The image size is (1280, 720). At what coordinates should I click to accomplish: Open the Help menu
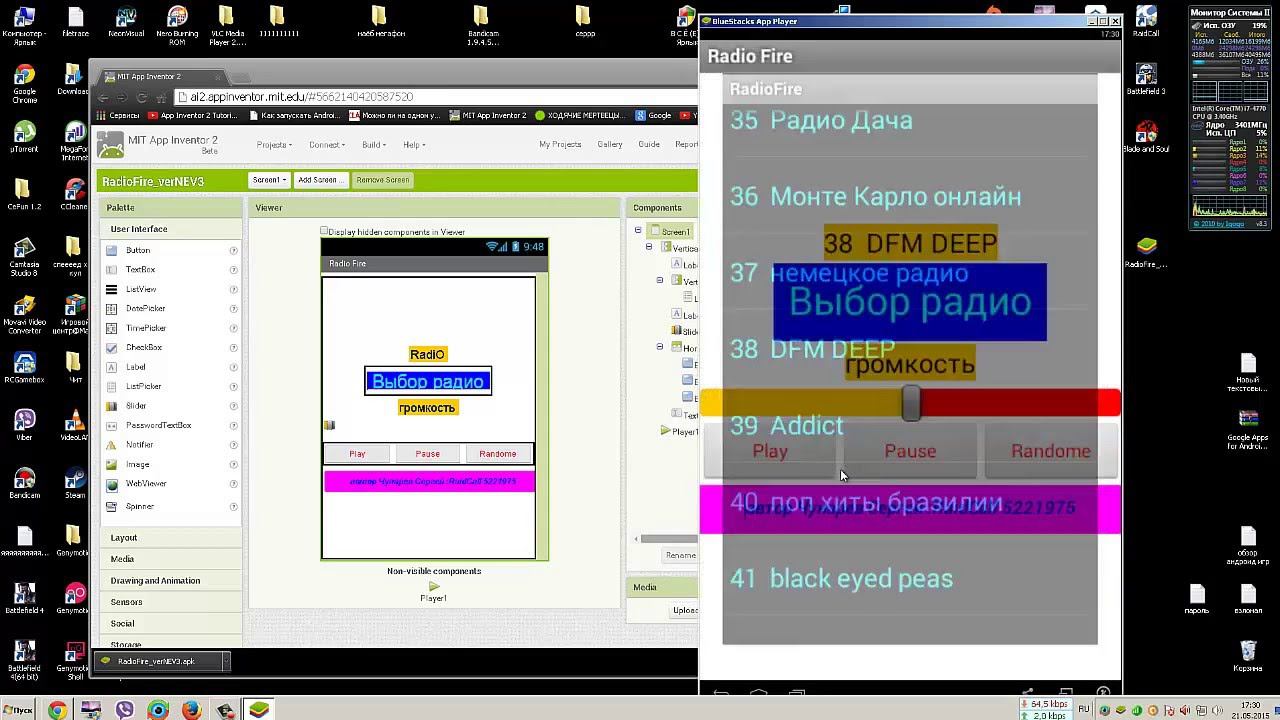(413, 145)
